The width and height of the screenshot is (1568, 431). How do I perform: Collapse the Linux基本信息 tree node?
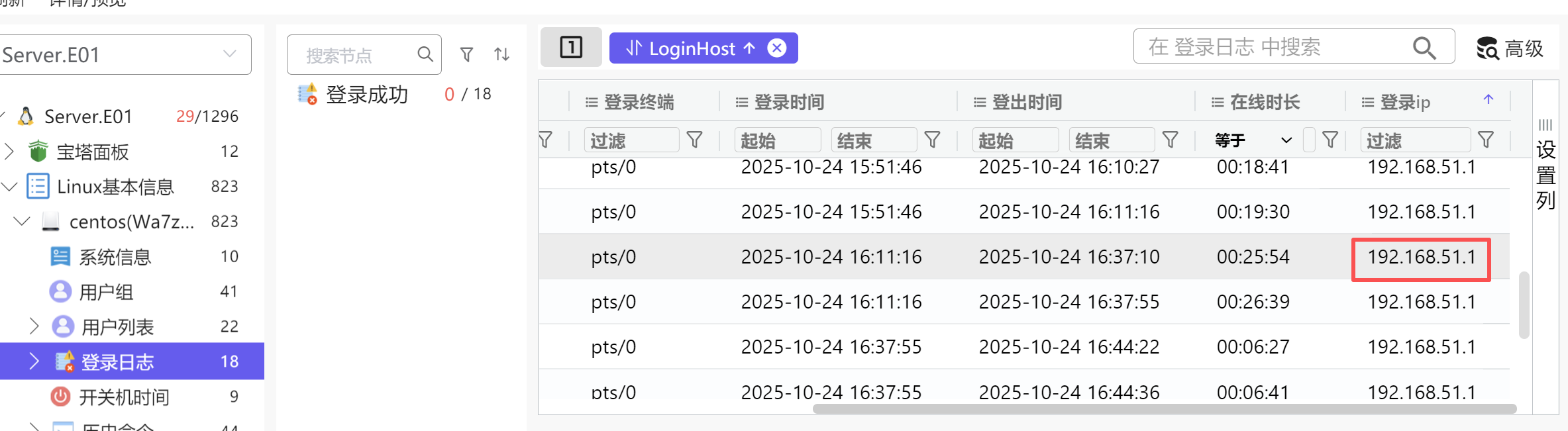(x=9, y=187)
